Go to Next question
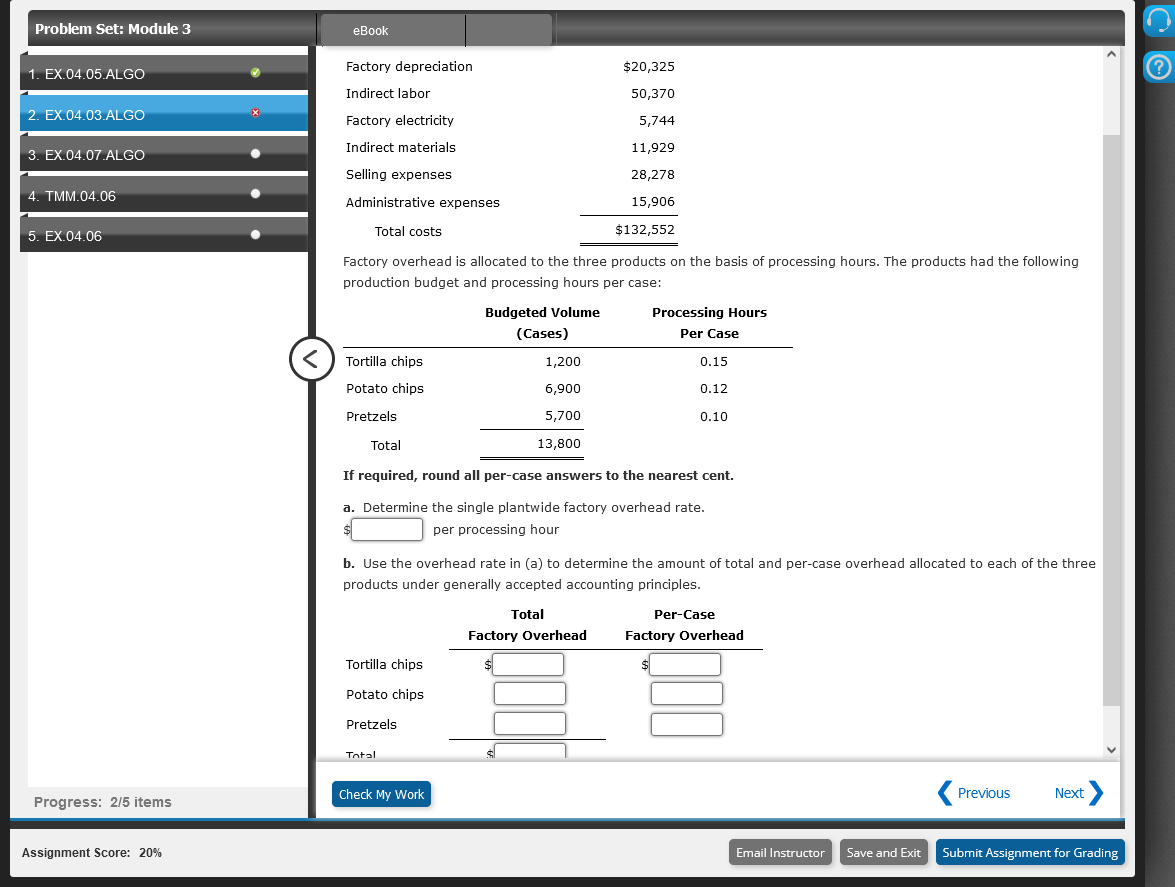The image size is (1175, 887). tap(1078, 793)
